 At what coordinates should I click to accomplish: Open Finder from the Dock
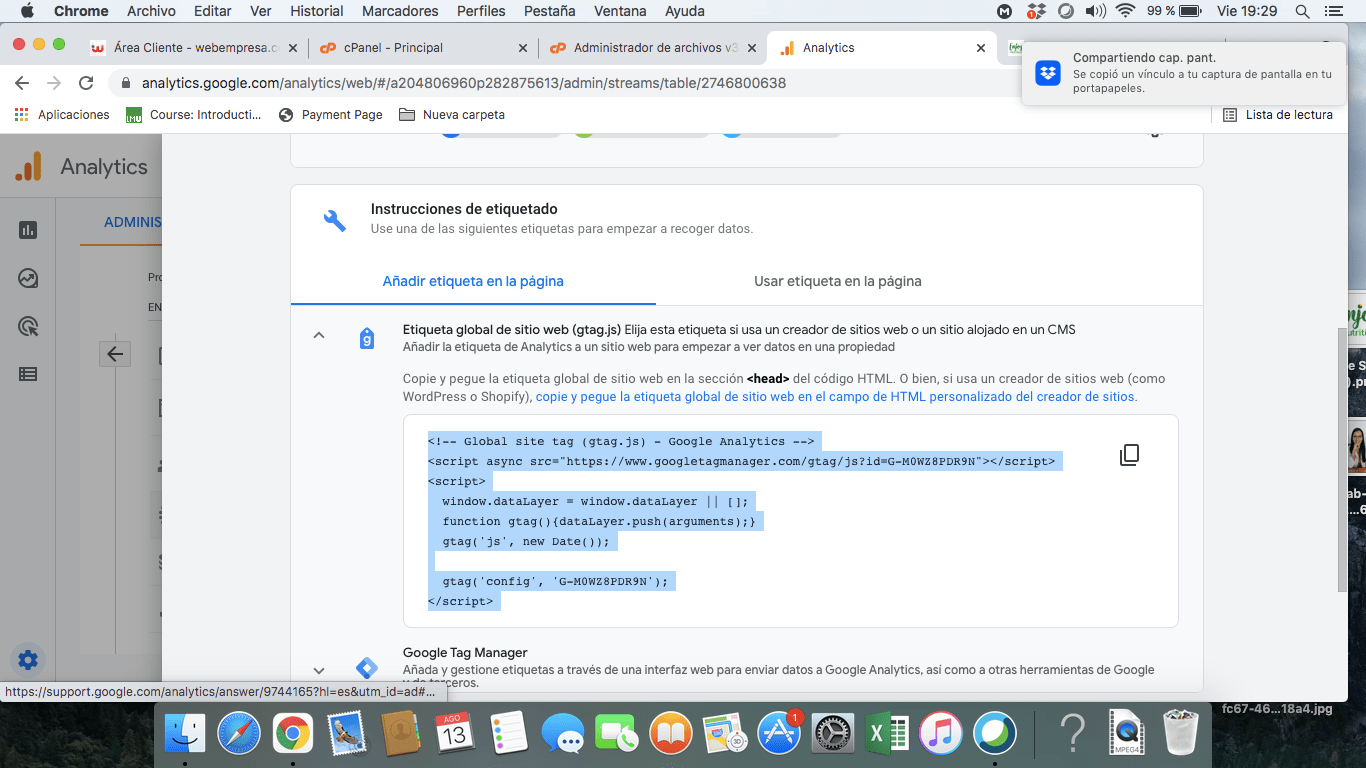pos(184,735)
